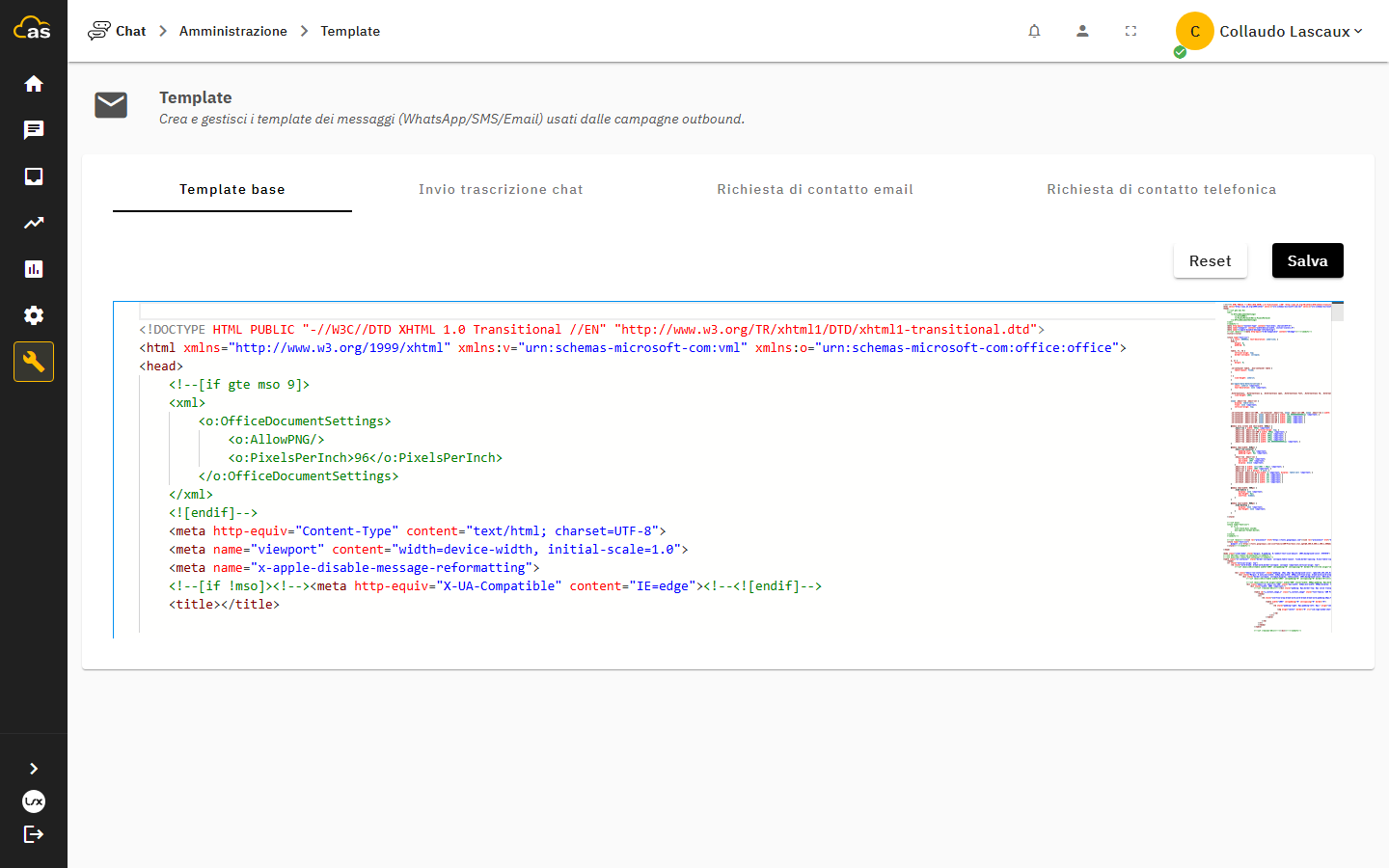The image size is (1389, 868).
Task: Go to Chat breadcrumb link
Action: [x=131, y=31]
